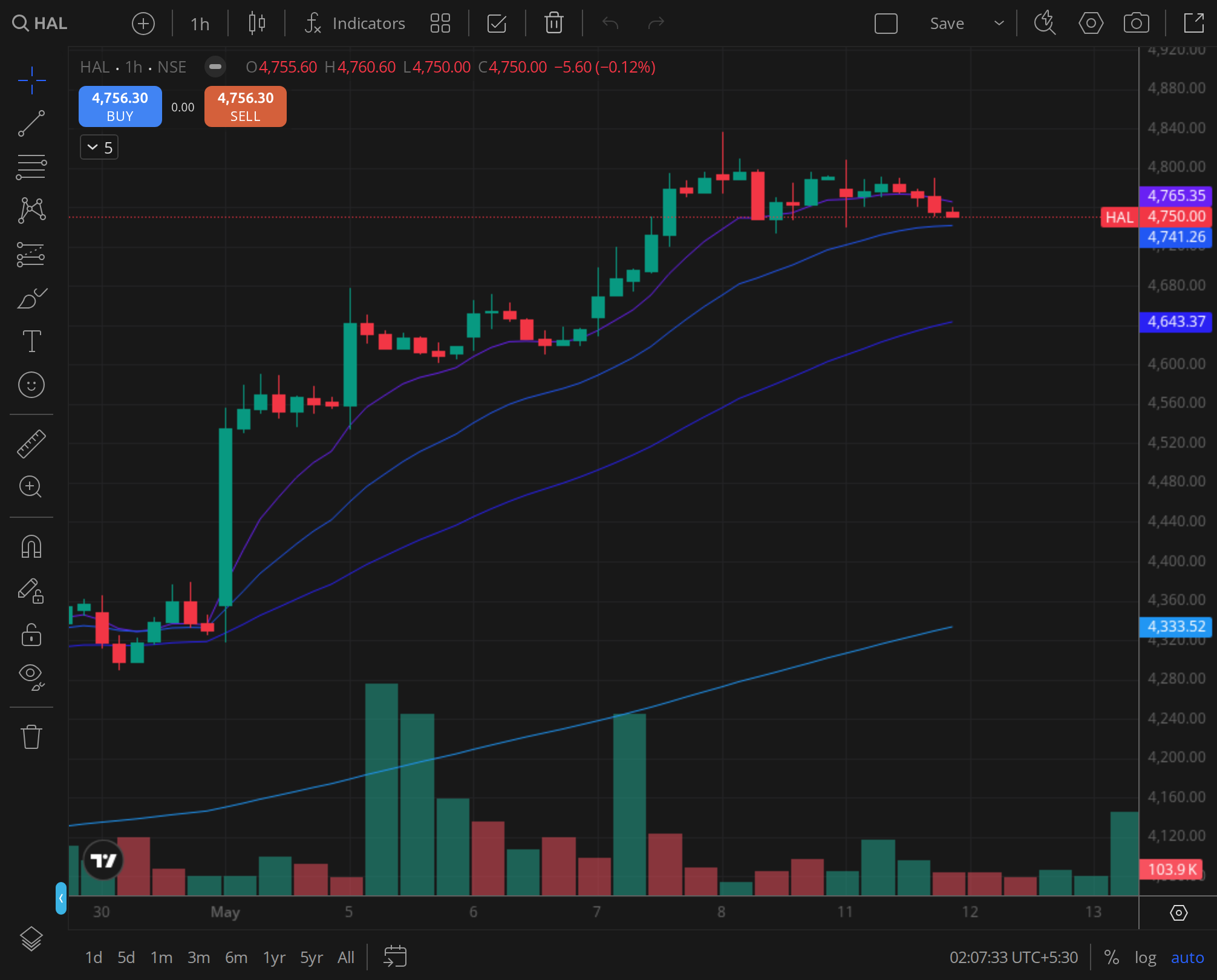The height and width of the screenshot is (980, 1217).
Task: Add a symbol to compare with plus icon
Action: (x=143, y=24)
